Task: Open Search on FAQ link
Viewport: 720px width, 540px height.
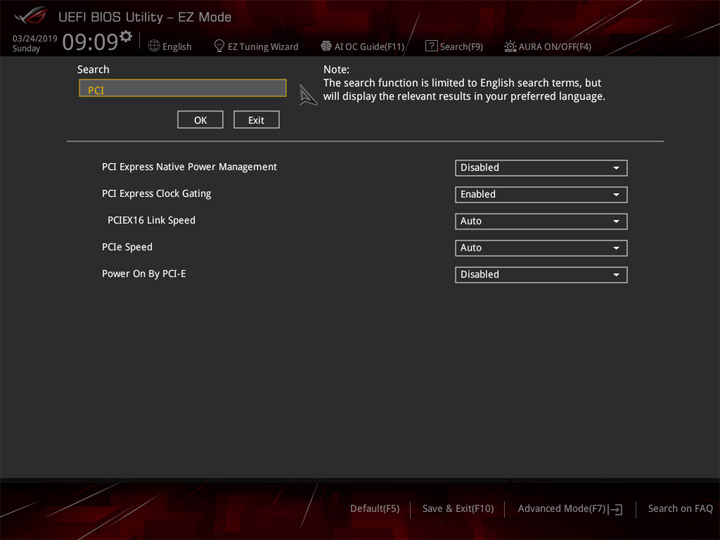Action: click(680, 508)
